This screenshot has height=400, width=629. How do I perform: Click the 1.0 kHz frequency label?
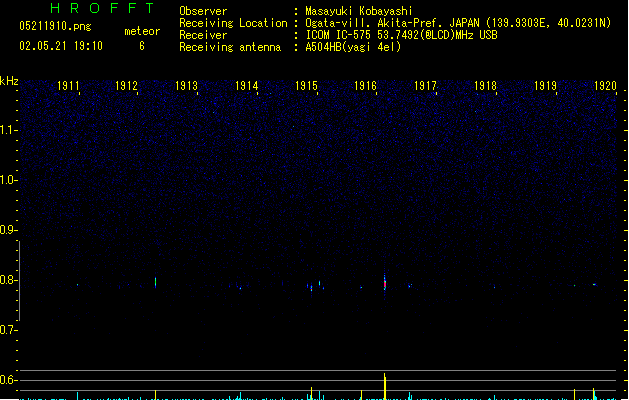pyautogui.click(x=8, y=180)
